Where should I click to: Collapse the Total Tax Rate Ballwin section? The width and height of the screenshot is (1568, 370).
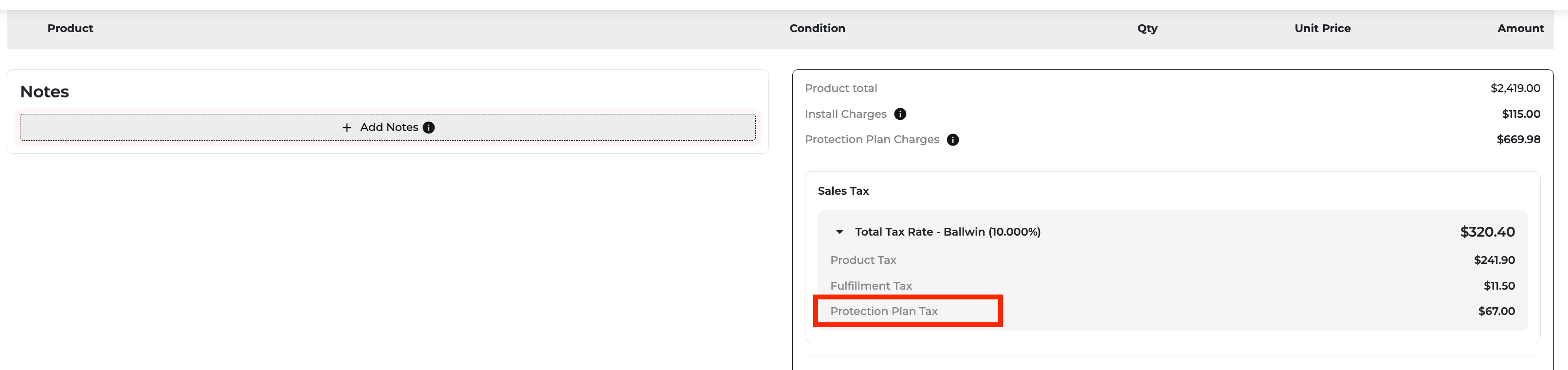coord(839,232)
